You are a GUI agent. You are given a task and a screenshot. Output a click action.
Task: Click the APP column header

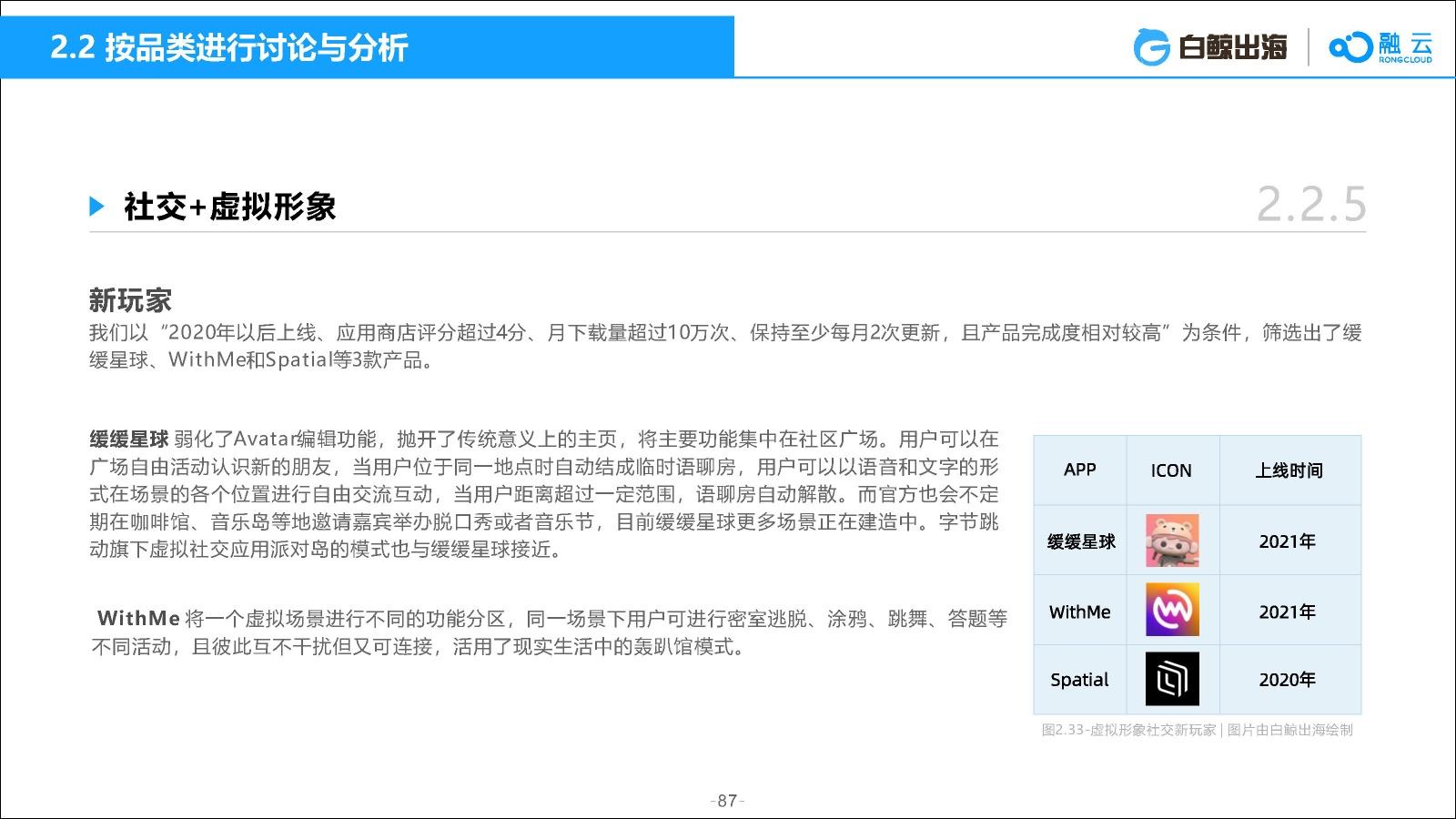pos(1080,470)
